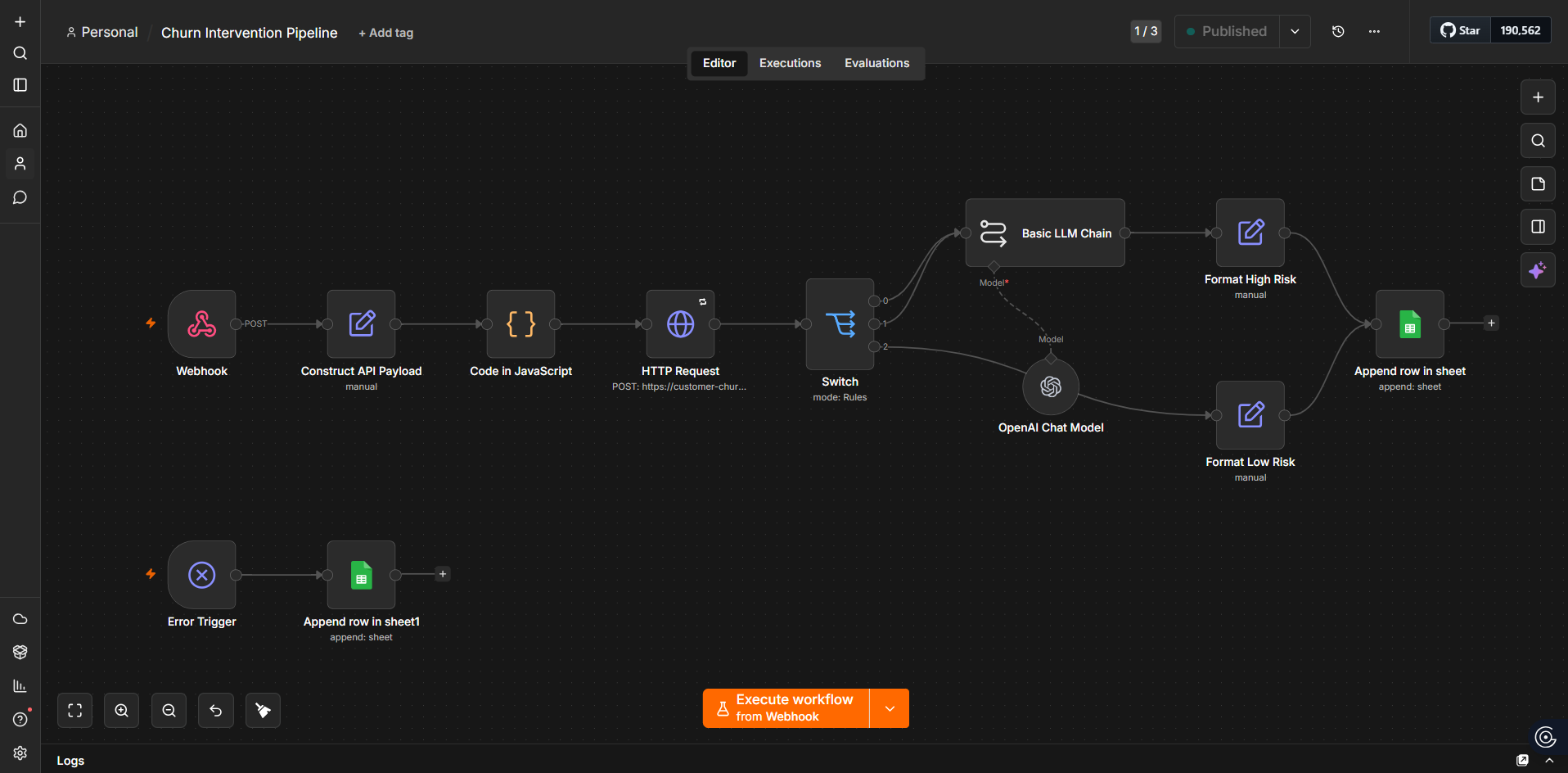The height and width of the screenshot is (773, 1568).
Task: Select the Construct API Payload node
Action: pyautogui.click(x=362, y=324)
